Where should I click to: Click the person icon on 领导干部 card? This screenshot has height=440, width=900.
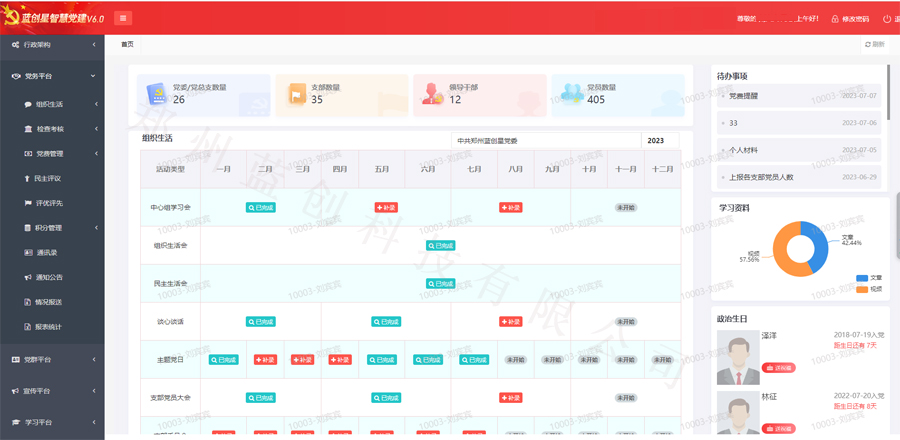tap(432, 94)
